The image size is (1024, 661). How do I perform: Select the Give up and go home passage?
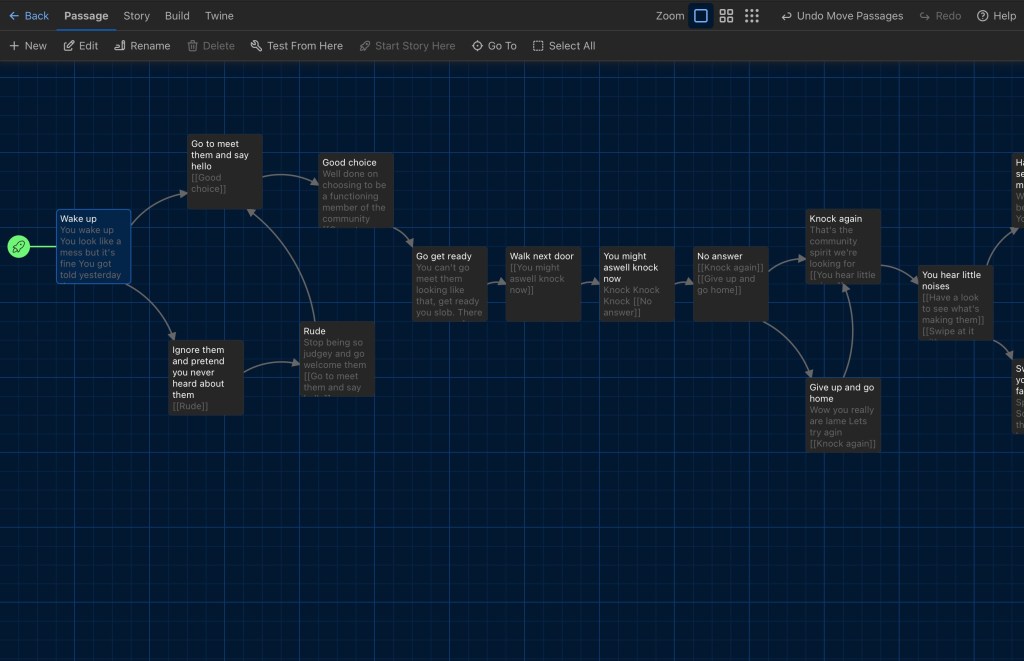pyautogui.click(x=843, y=415)
